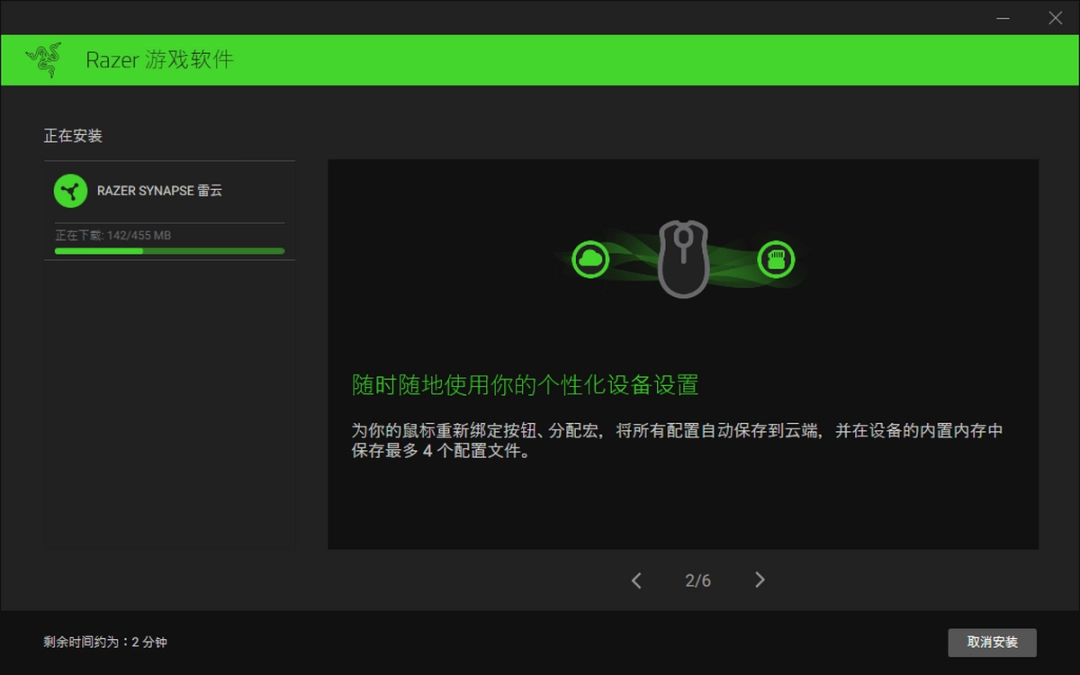
Task: Click the 正在安装 section heading
Action: [x=73, y=136]
